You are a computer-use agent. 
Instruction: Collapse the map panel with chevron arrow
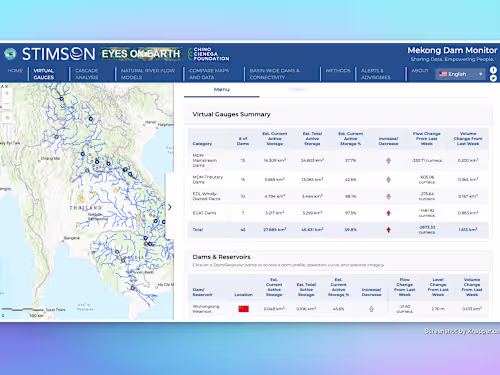pos(170,207)
